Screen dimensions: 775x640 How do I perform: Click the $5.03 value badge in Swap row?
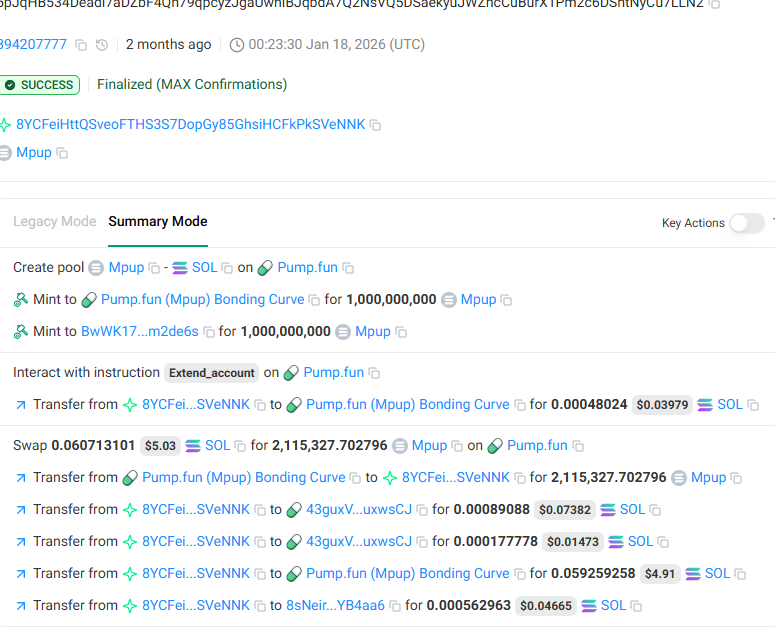click(160, 446)
